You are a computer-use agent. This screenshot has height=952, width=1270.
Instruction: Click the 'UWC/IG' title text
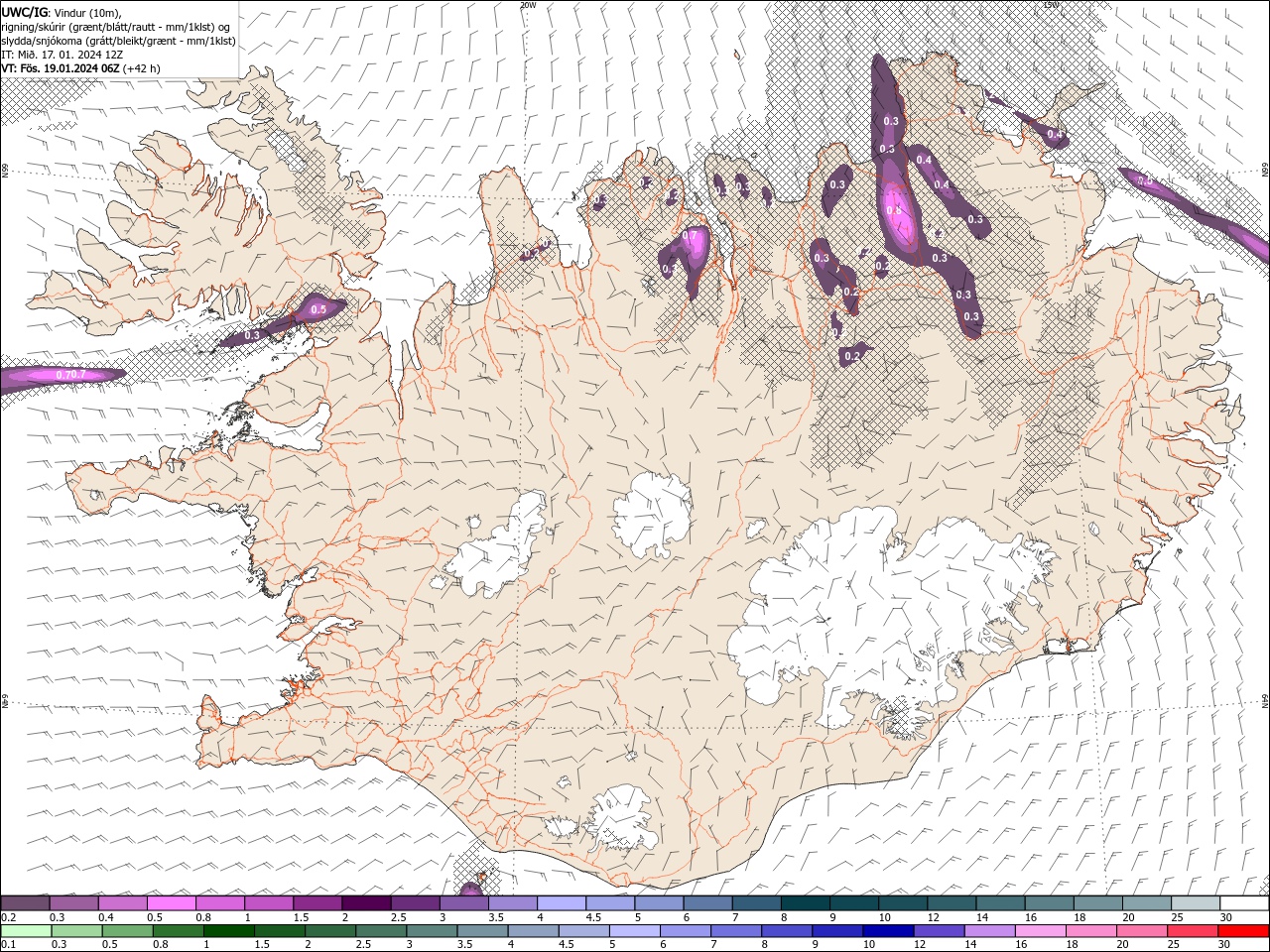[x=25, y=12]
